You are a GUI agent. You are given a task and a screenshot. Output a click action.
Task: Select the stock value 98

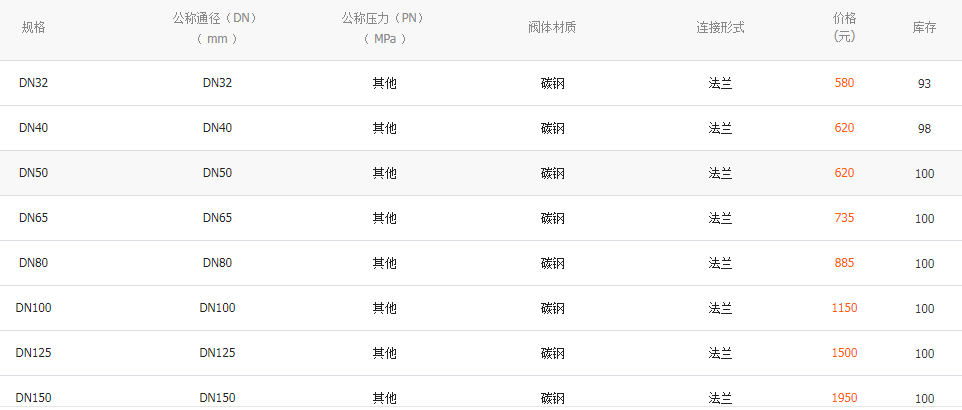pos(924,129)
